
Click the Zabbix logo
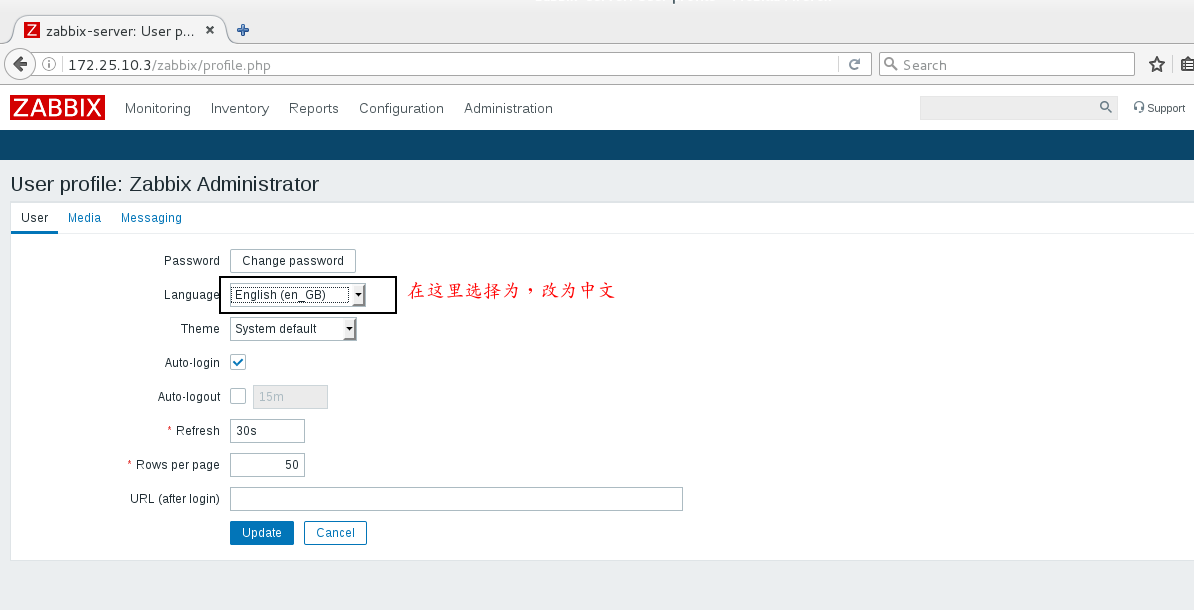(57, 107)
